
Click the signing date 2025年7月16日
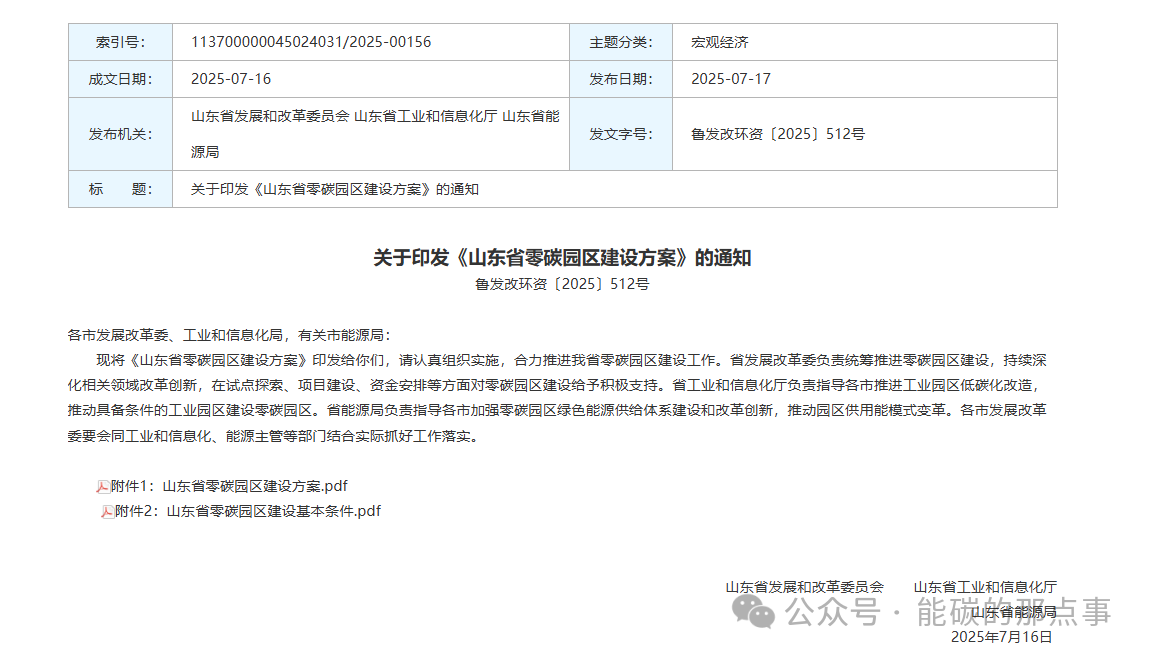1001,637
